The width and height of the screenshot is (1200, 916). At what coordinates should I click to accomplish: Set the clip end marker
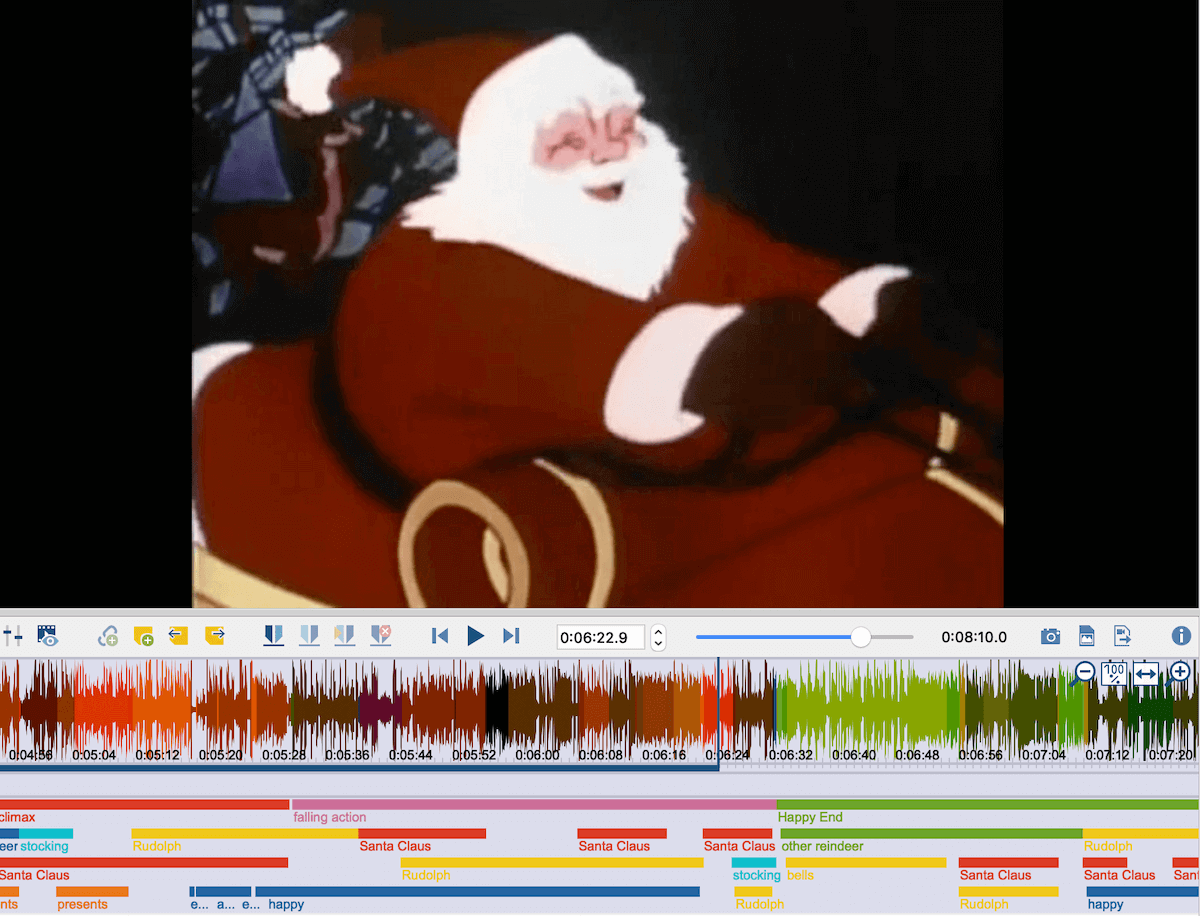[309, 635]
